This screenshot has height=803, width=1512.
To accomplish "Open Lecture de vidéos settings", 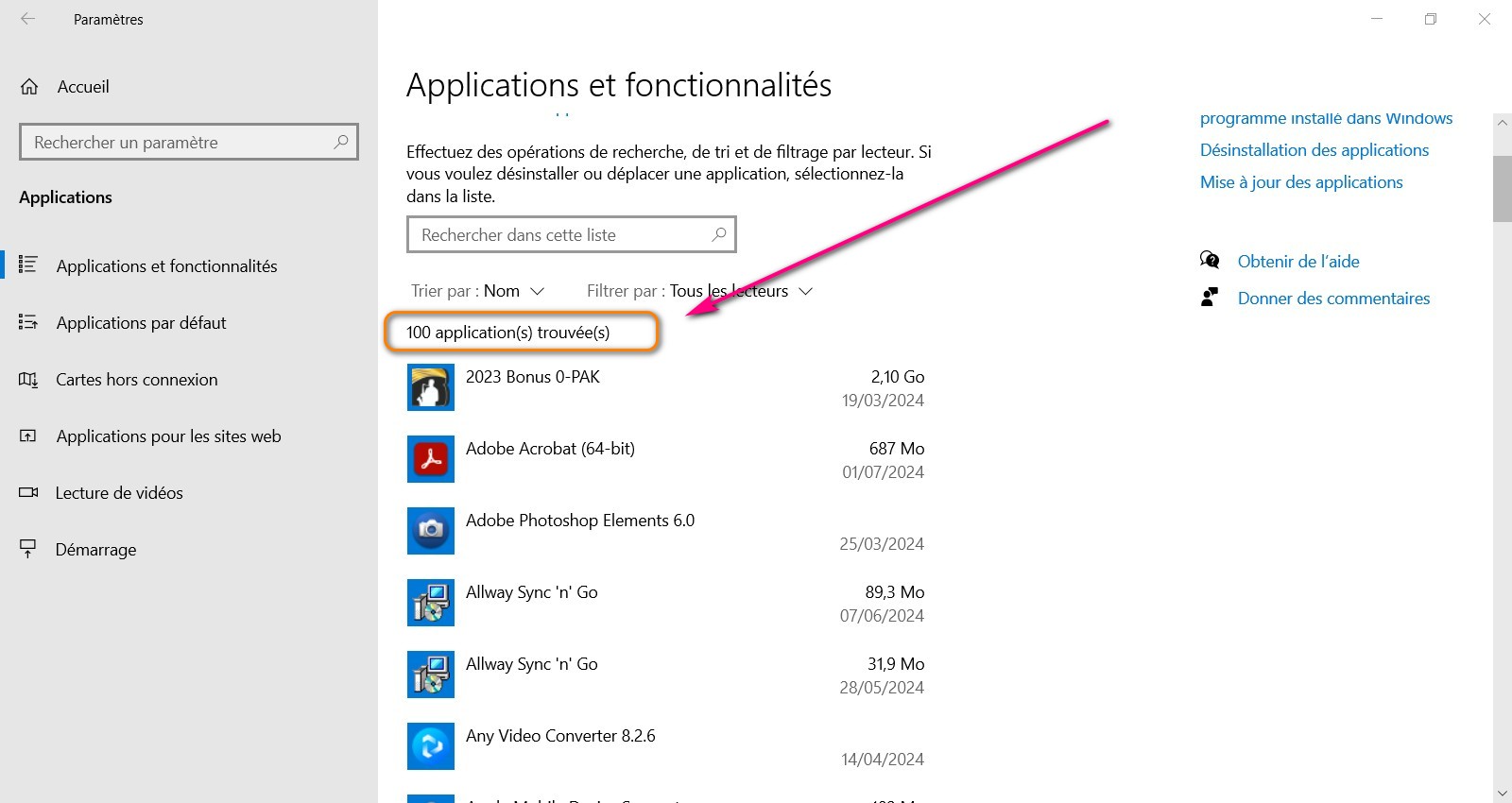I will 119,493.
